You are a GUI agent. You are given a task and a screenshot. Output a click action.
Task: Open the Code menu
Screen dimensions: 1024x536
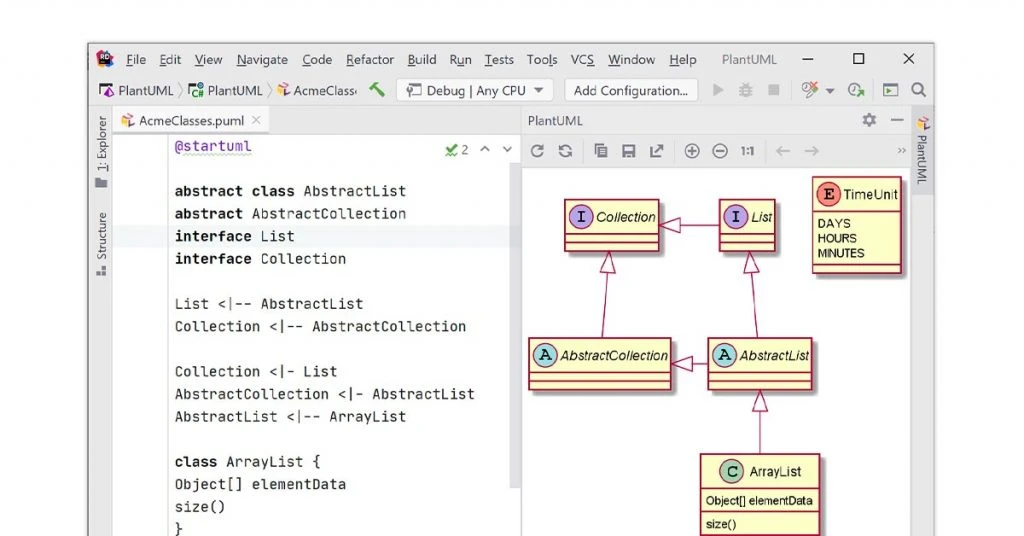[317, 59]
